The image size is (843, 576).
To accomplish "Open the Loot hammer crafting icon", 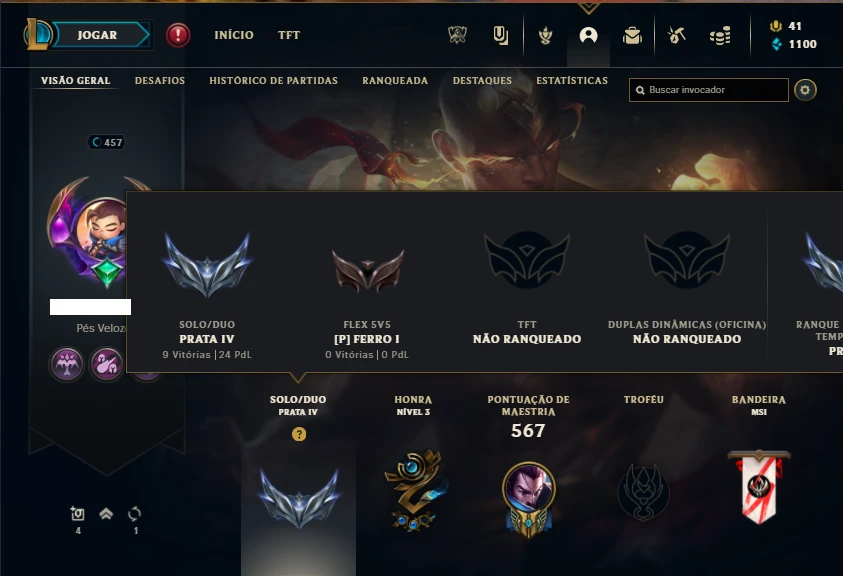I will (x=676, y=35).
